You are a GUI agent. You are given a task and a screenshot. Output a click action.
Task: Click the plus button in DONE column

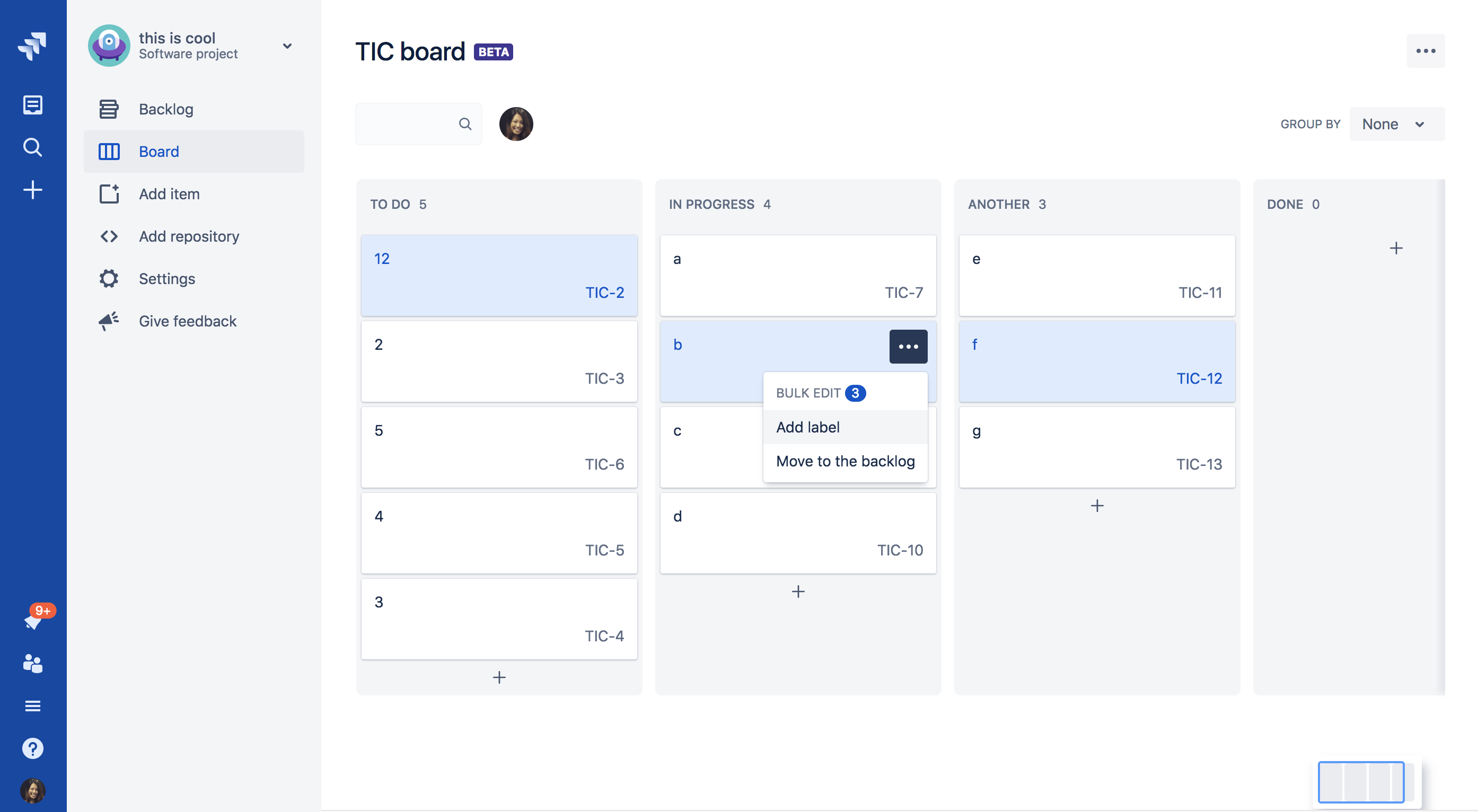(1396, 247)
